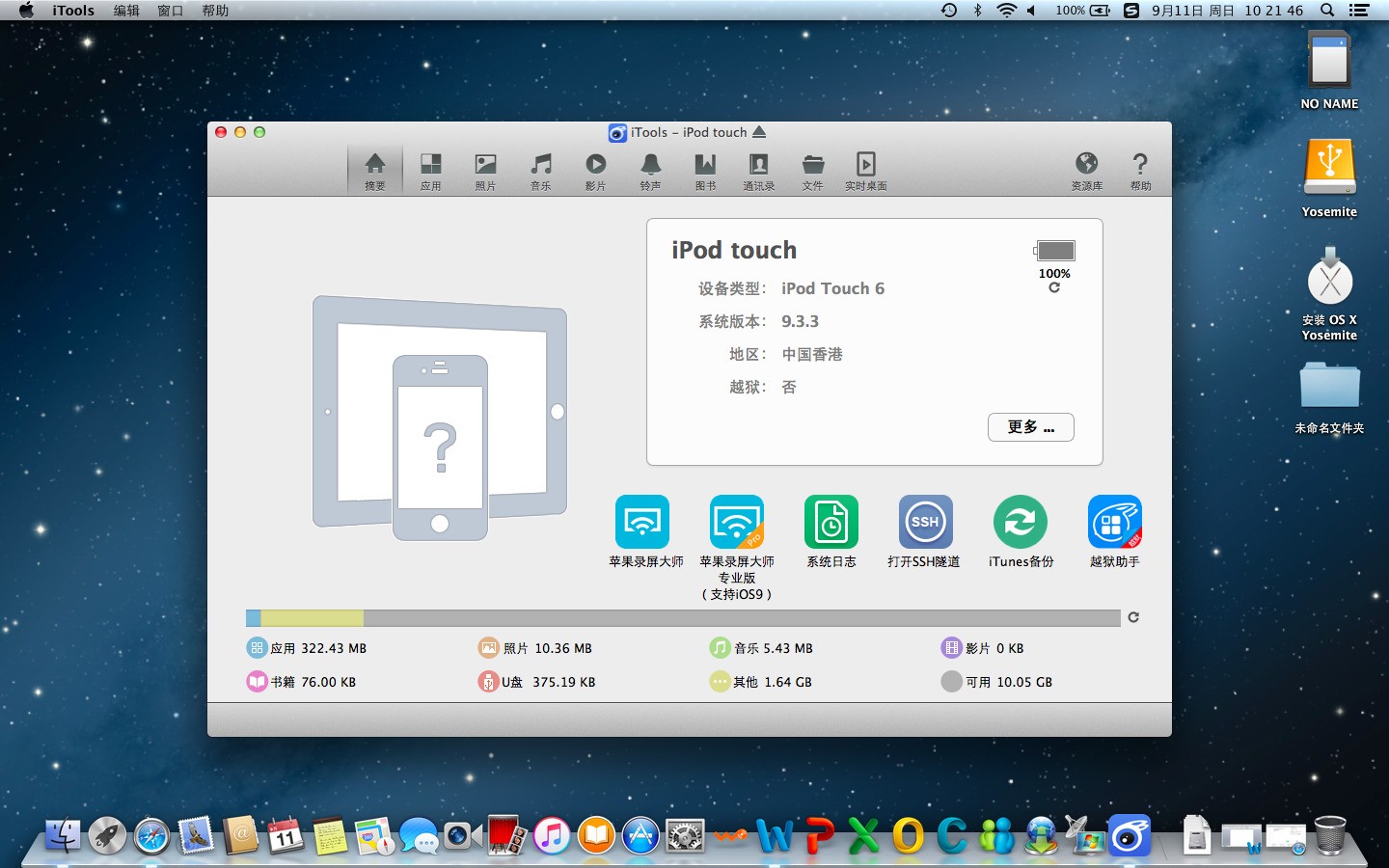Go to the 音乐 music section

[541, 172]
